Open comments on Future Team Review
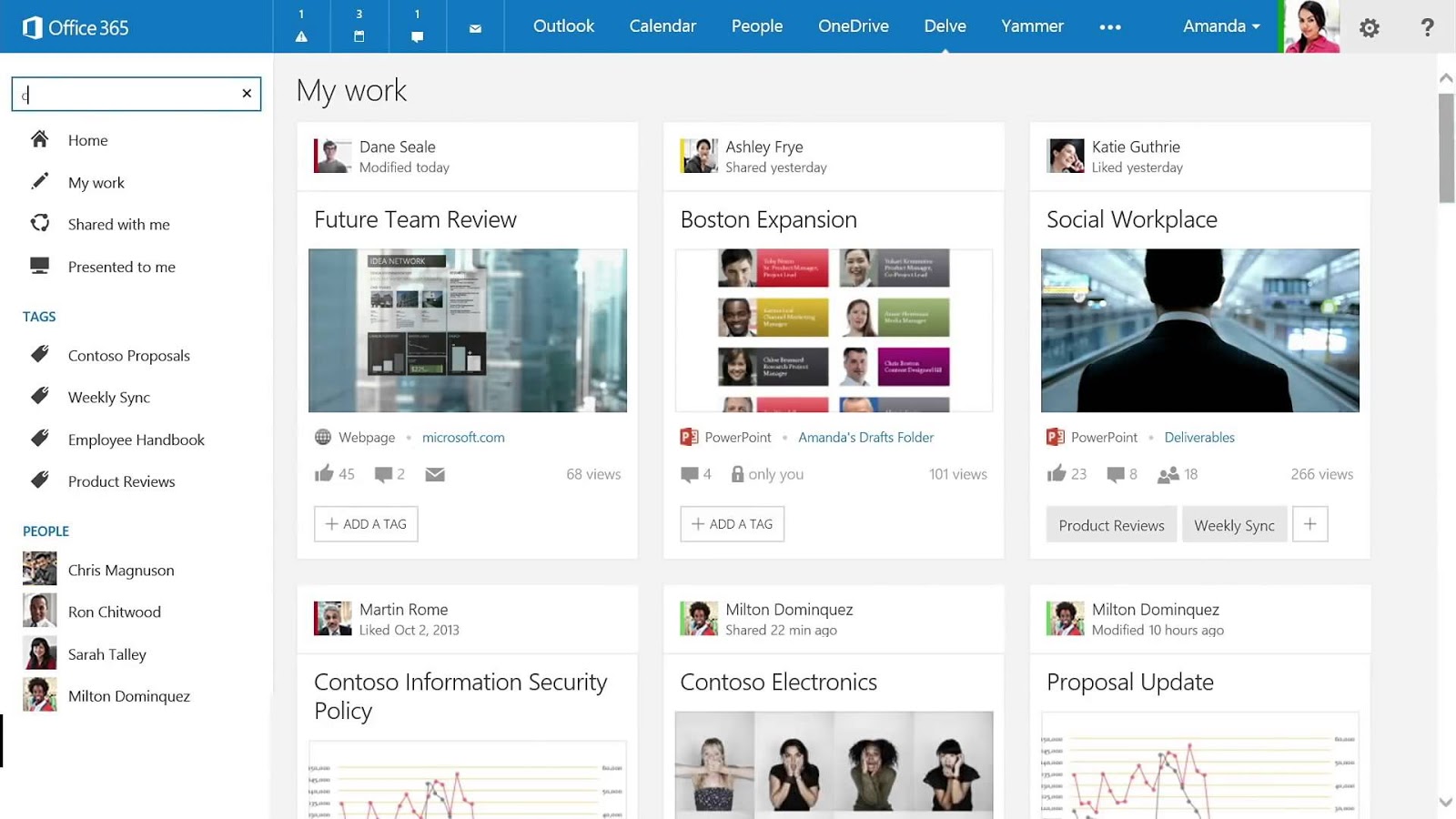This screenshot has height=819, width=1456. [384, 474]
